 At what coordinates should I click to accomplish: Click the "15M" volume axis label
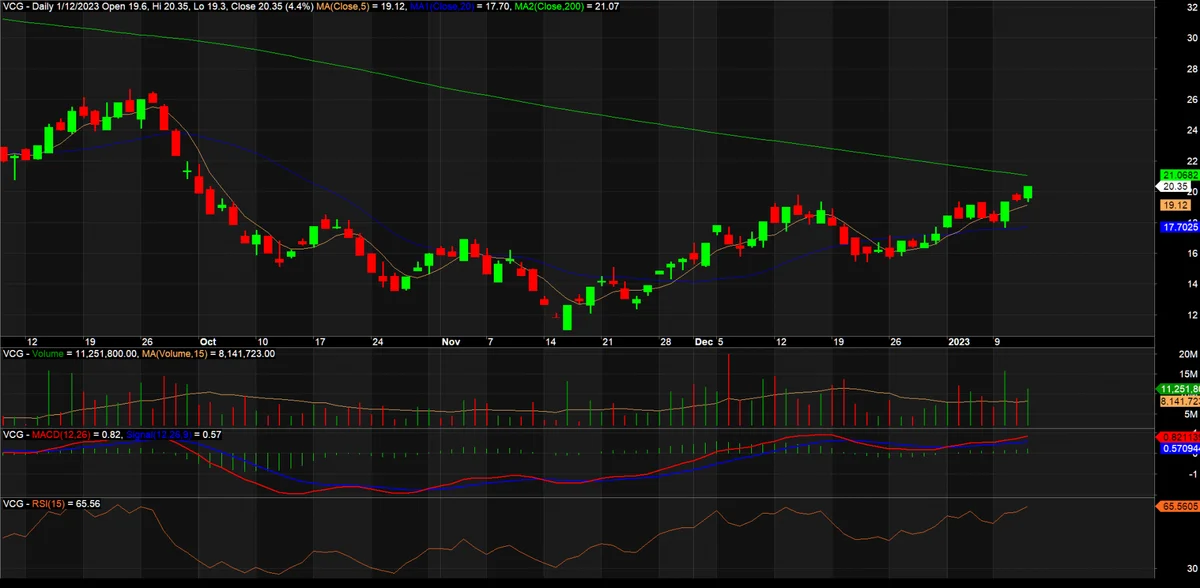[x=1188, y=374]
